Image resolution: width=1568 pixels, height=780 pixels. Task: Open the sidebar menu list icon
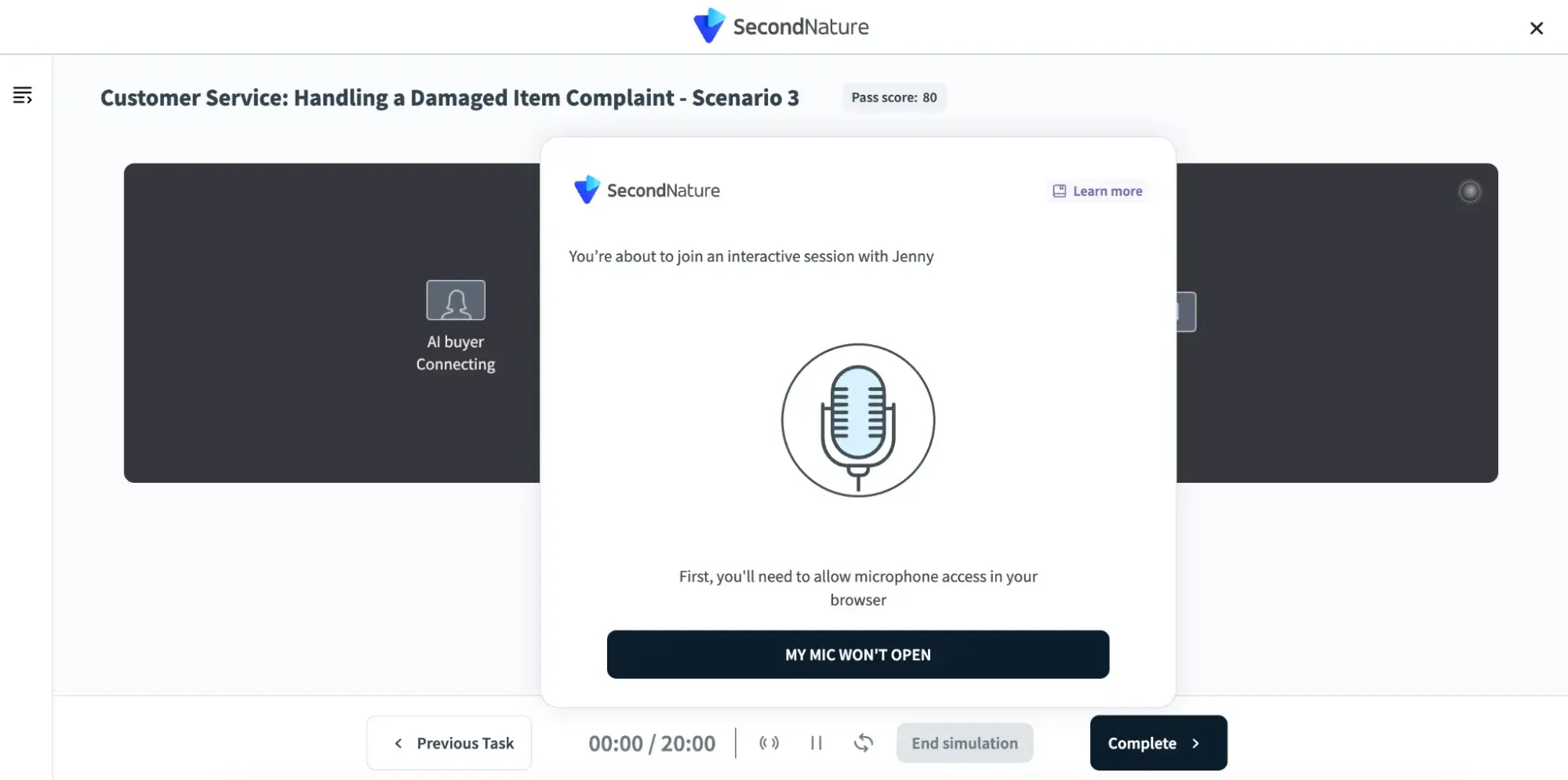click(x=22, y=96)
